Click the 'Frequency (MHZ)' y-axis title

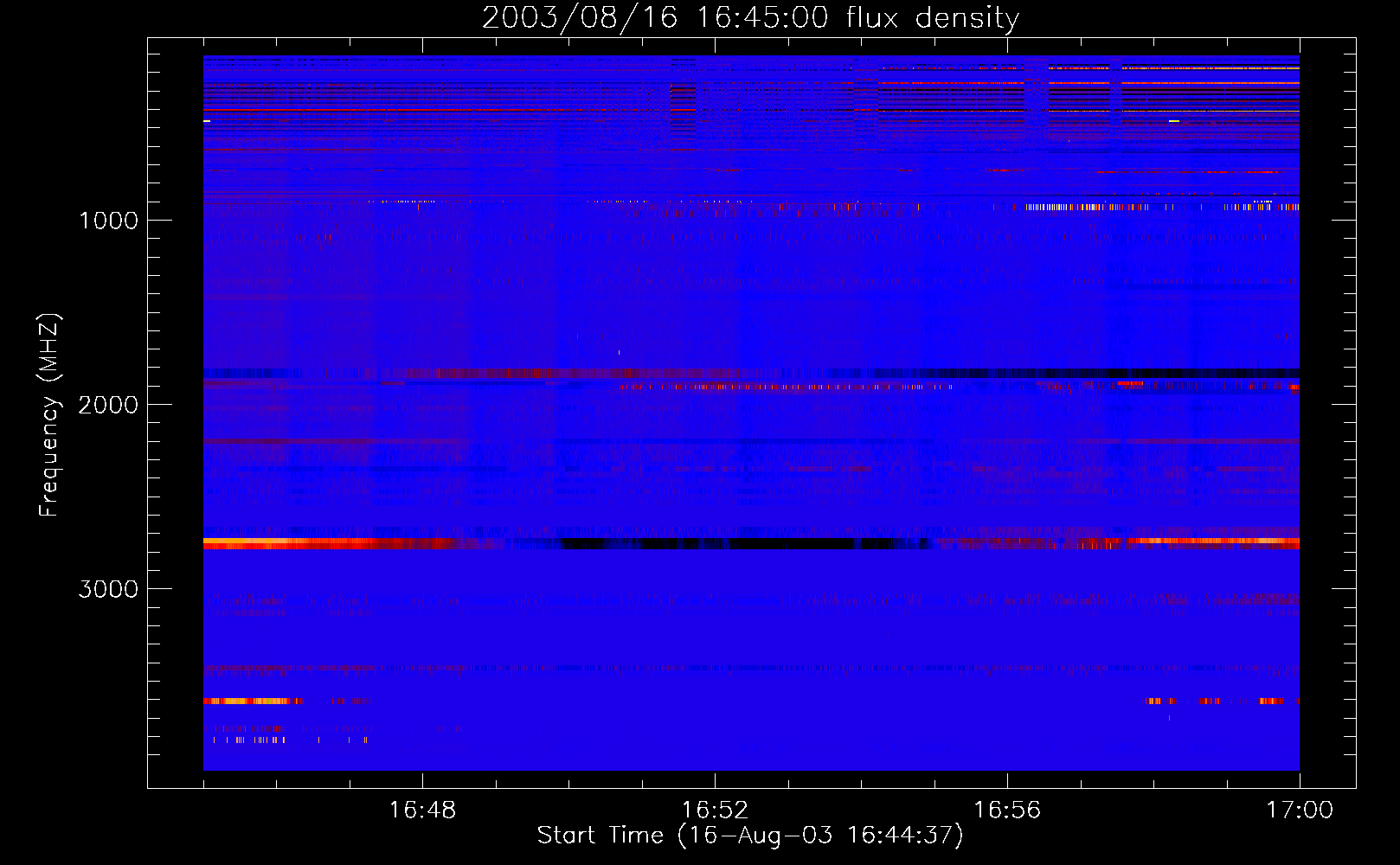click(x=50, y=415)
